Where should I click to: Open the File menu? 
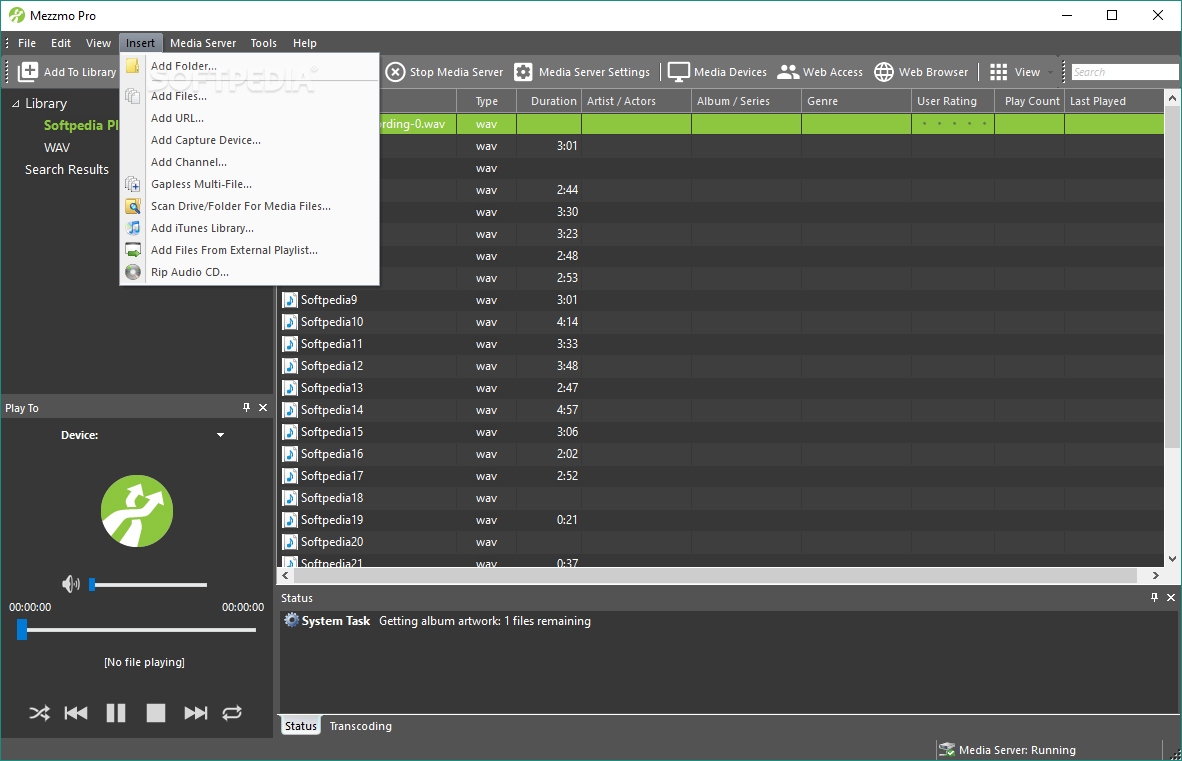(x=27, y=43)
